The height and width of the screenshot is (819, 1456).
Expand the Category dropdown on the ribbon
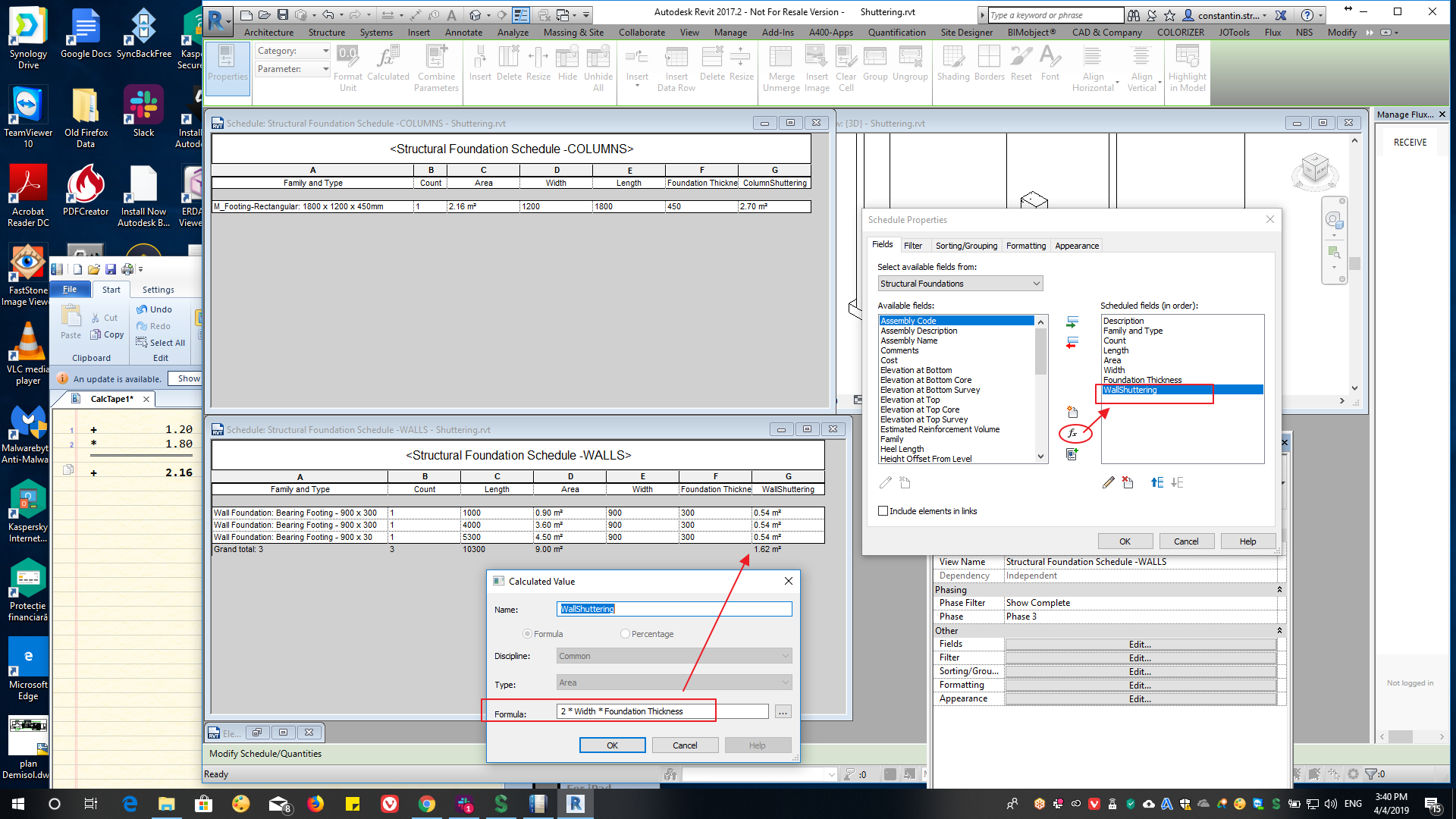tap(326, 51)
